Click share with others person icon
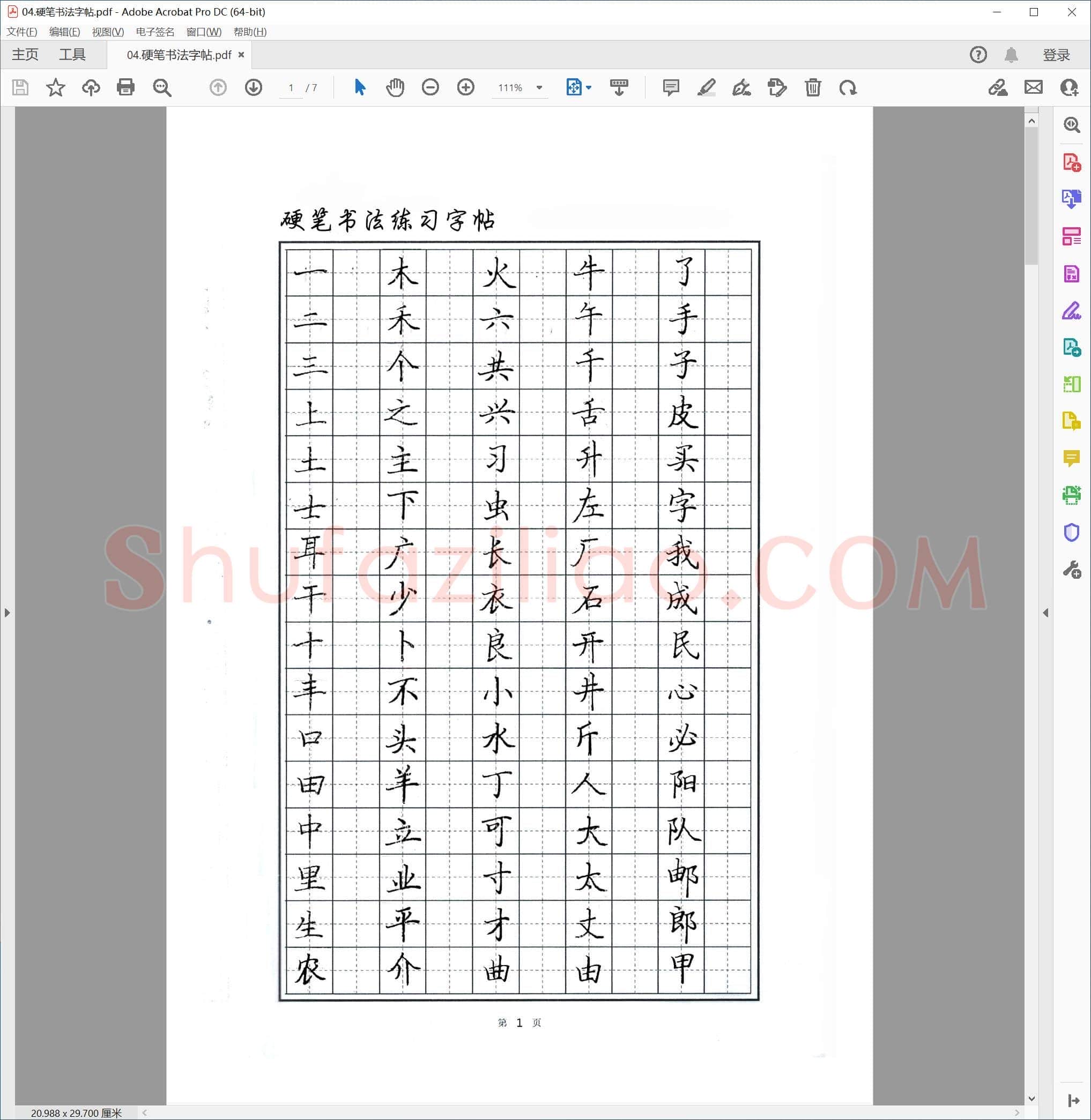 point(1069,88)
